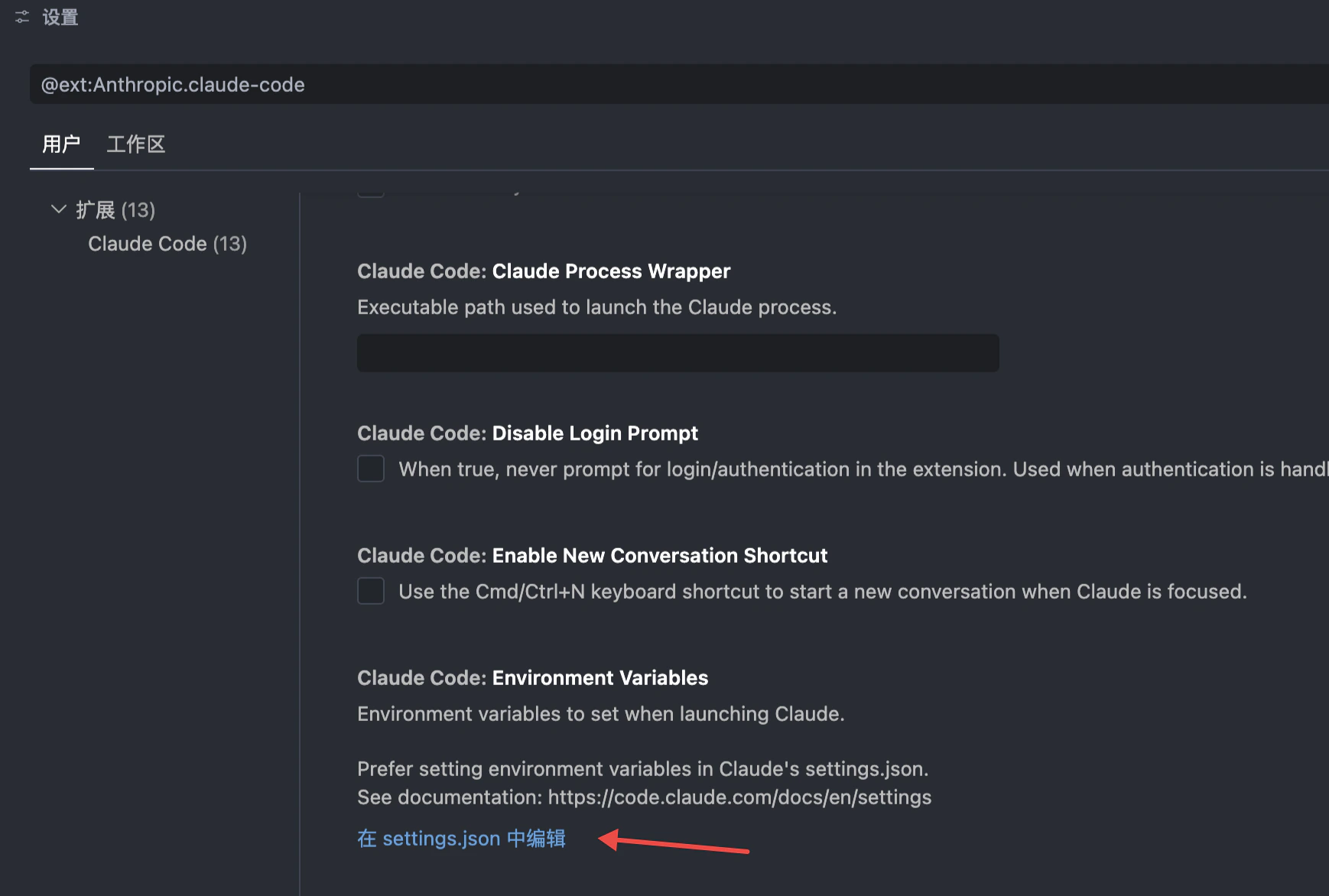Click the code.claude.com/docs/en/settings documentation line
Image resolution: width=1329 pixels, height=896 pixels.
[x=645, y=797]
